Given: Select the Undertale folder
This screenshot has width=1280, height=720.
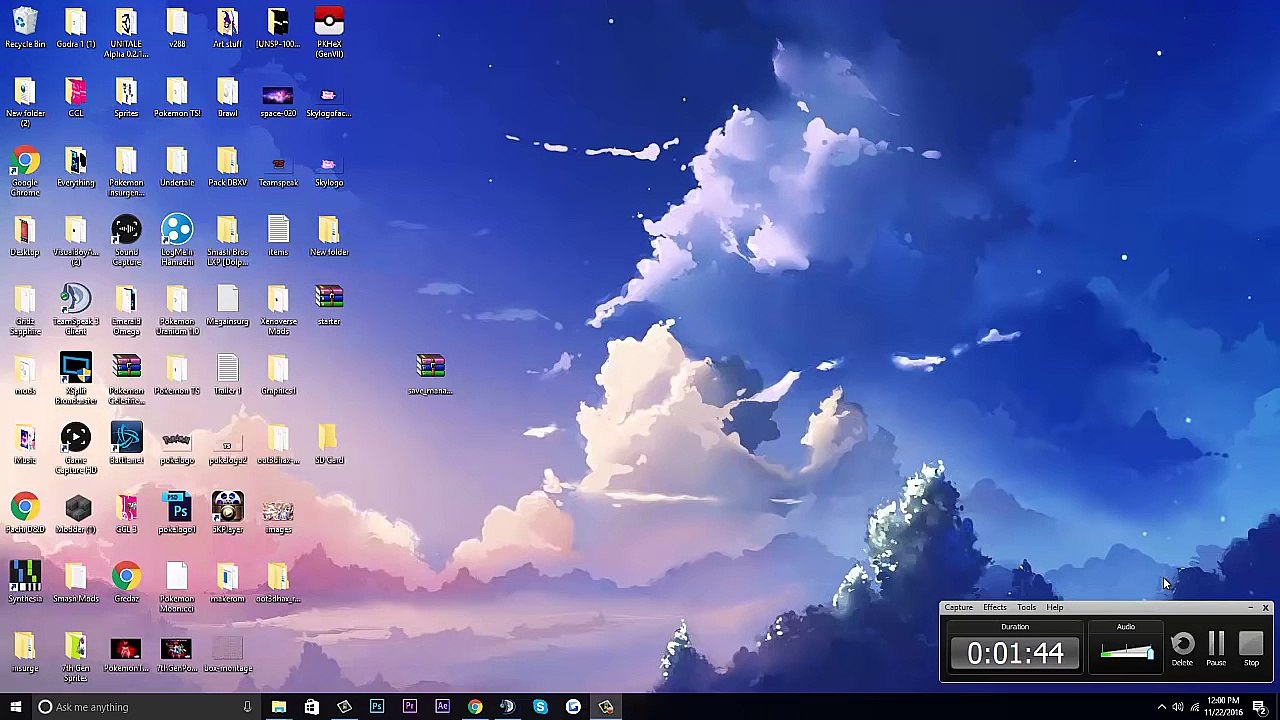Looking at the screenshot, I should click(x=177, y=166).
